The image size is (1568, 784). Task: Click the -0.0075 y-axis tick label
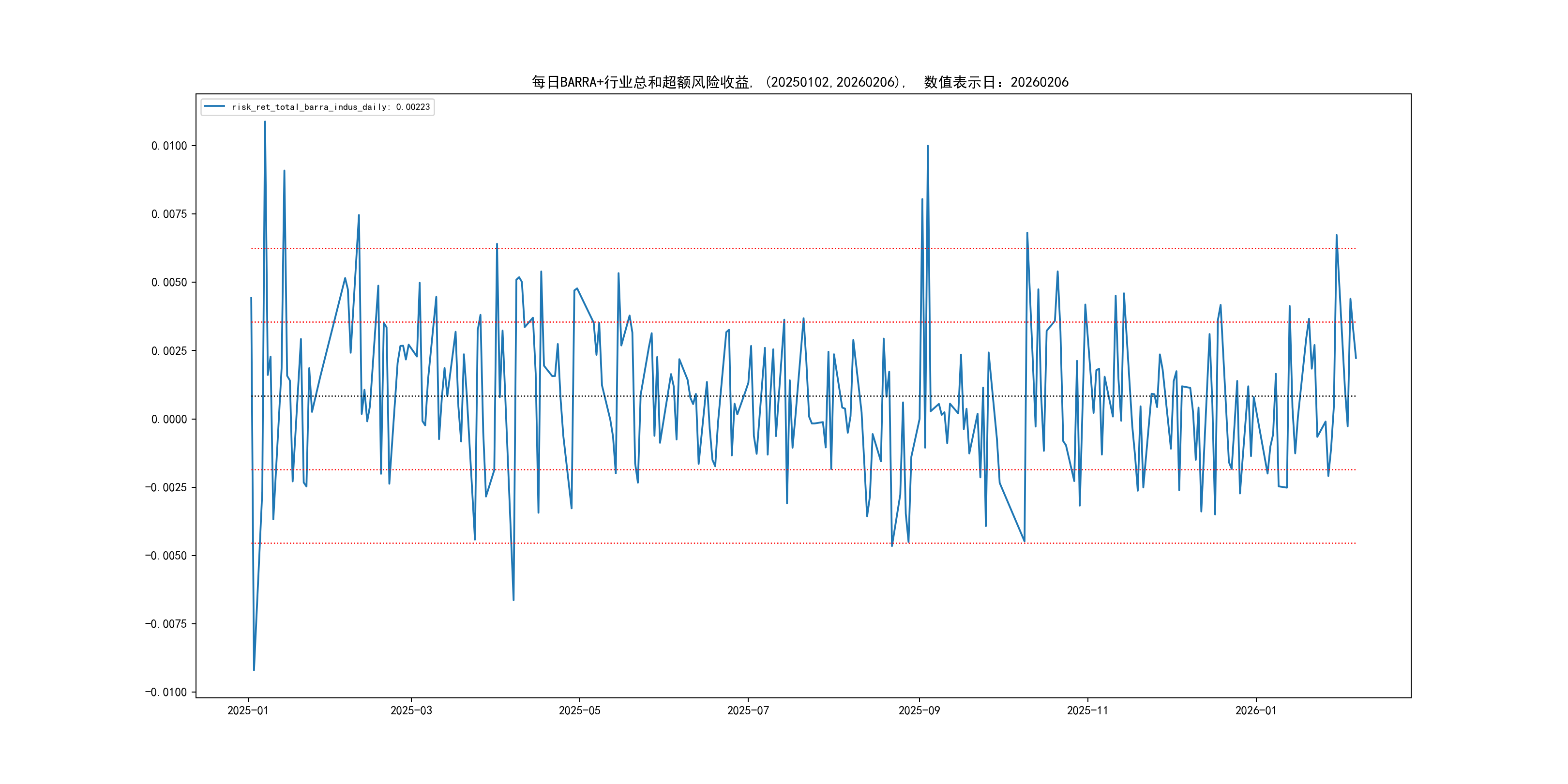point(166,624)
